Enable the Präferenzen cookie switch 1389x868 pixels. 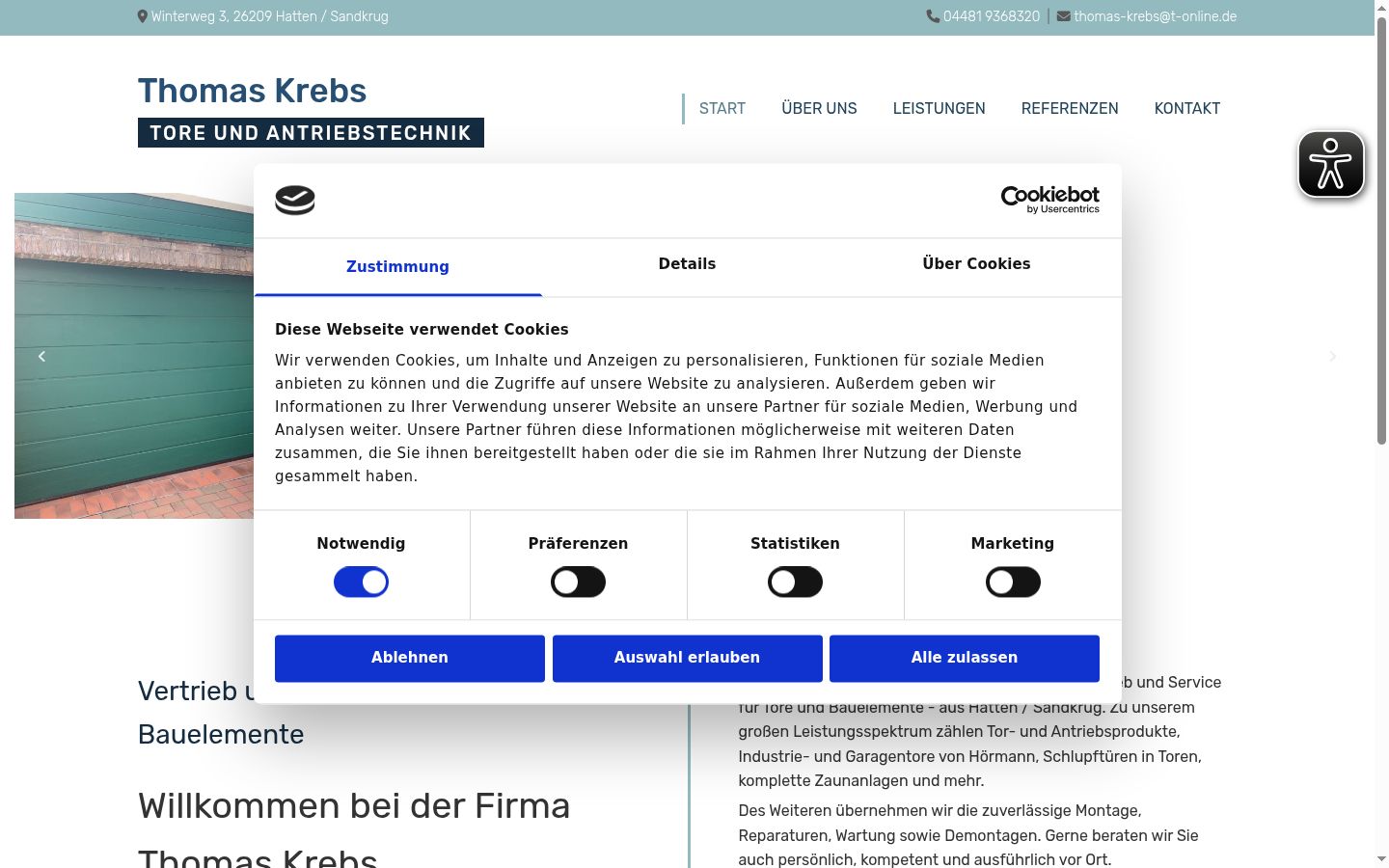(578, 582)
